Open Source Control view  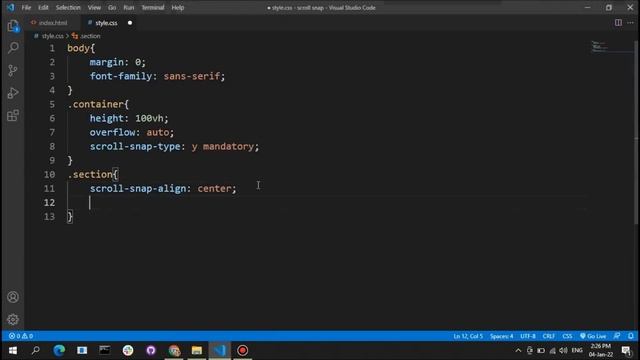click(13, 70)
